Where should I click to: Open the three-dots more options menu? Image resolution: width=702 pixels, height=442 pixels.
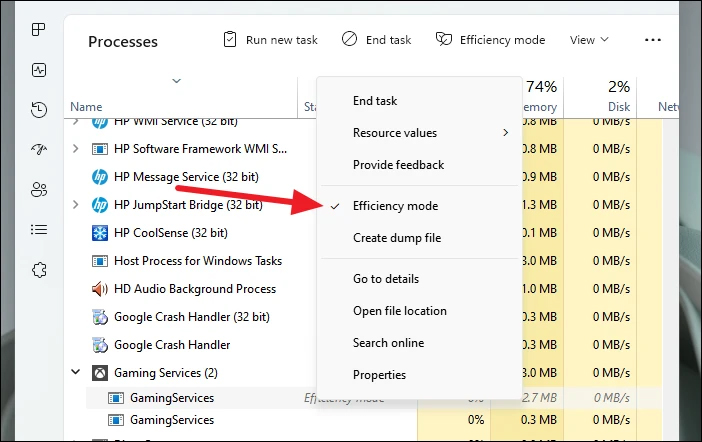click(x=653, y=40)
